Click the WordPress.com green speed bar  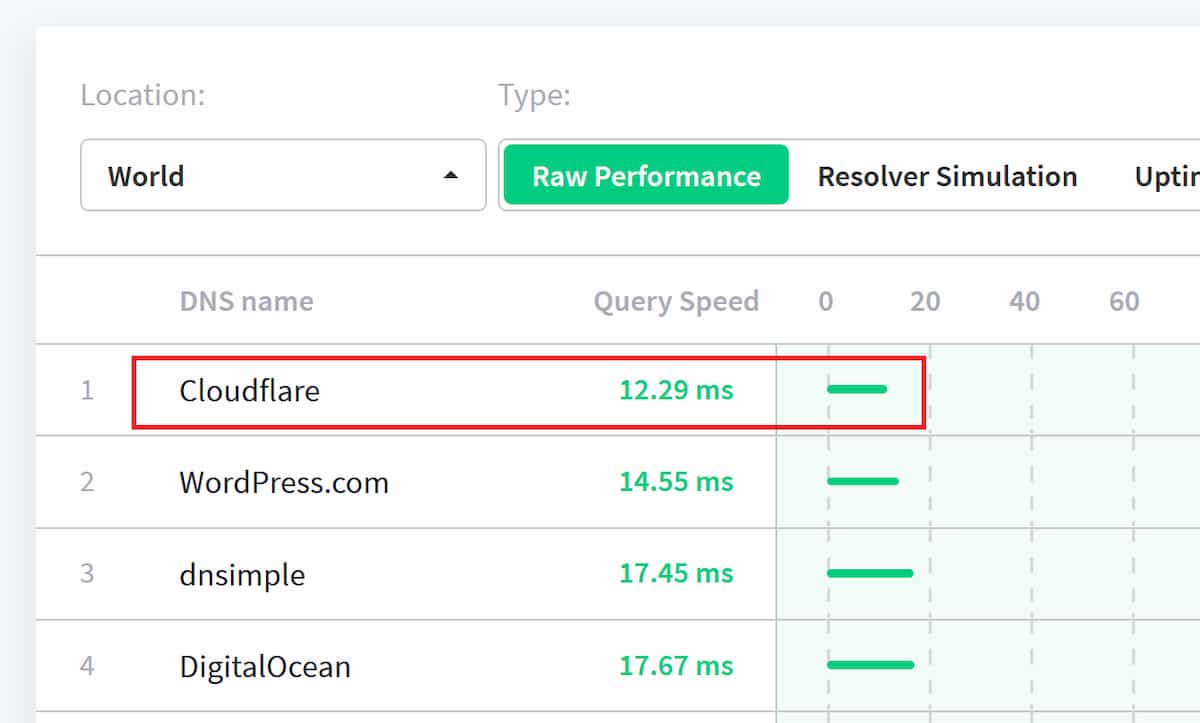point(863,481)
